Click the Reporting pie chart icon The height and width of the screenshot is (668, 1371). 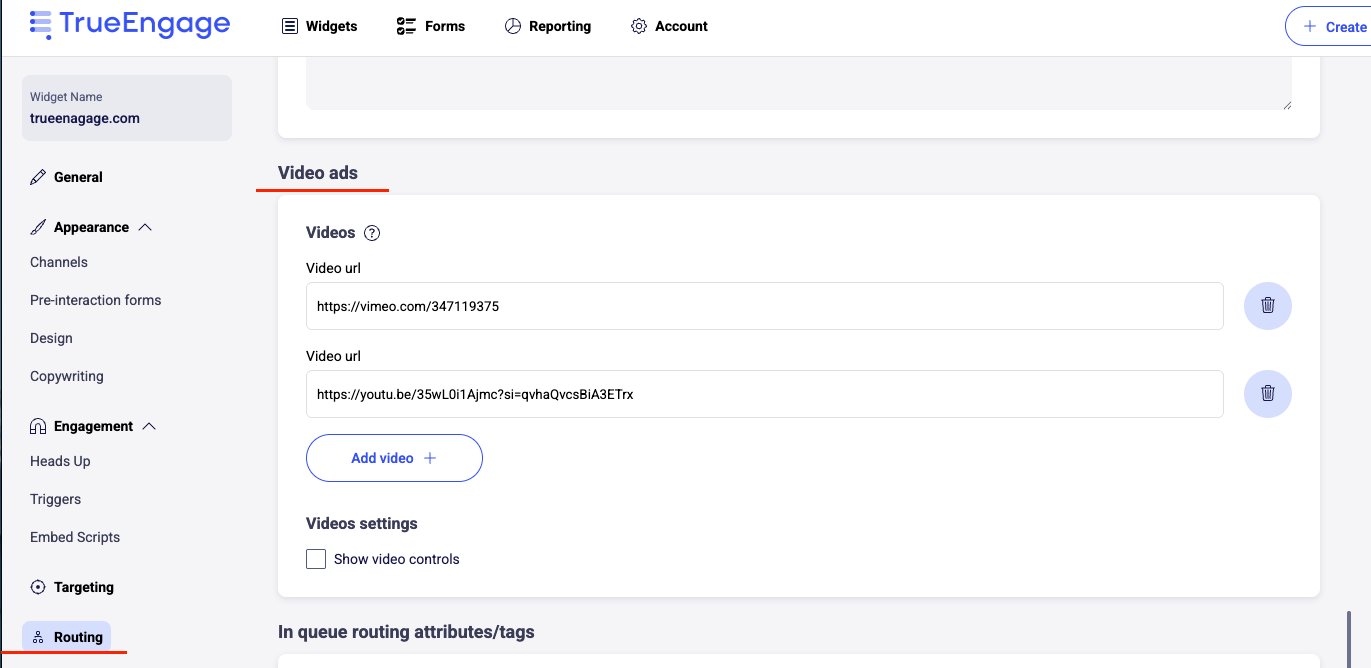(513, 26)
